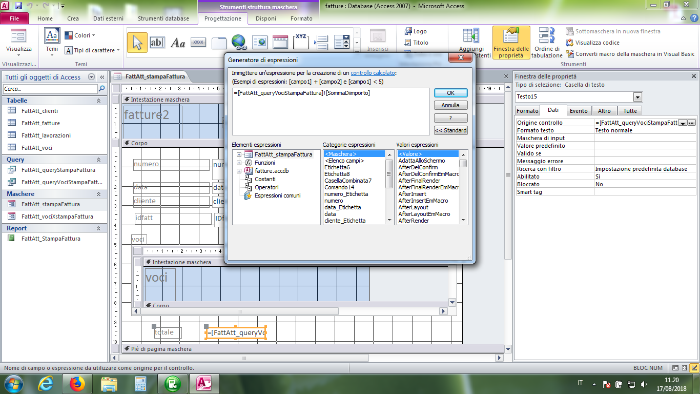Image resolution: width=700 pixels, height=394 pixels.
Task: Open Origine controllo dropdown arrow
Action: coord(683,123)
